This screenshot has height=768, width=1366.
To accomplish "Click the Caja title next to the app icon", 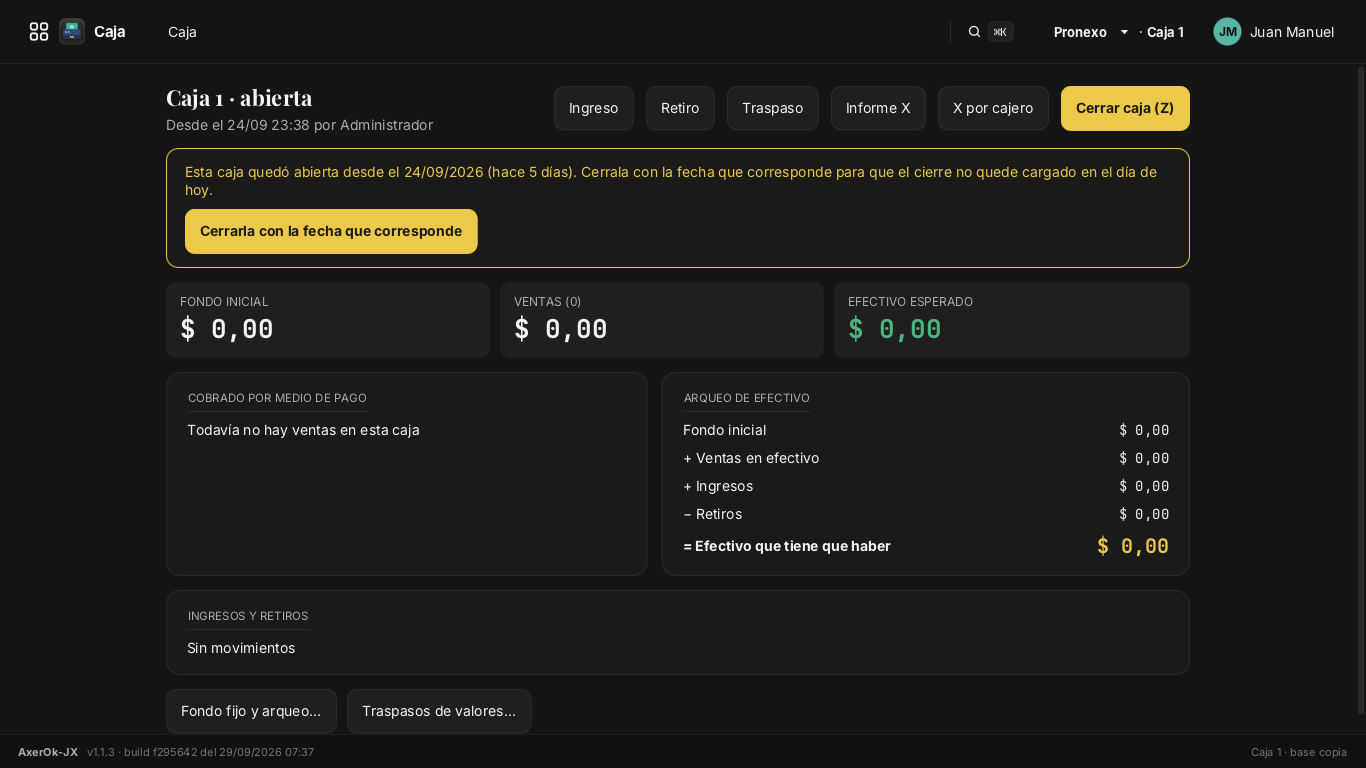I will (x=110, y=32).
